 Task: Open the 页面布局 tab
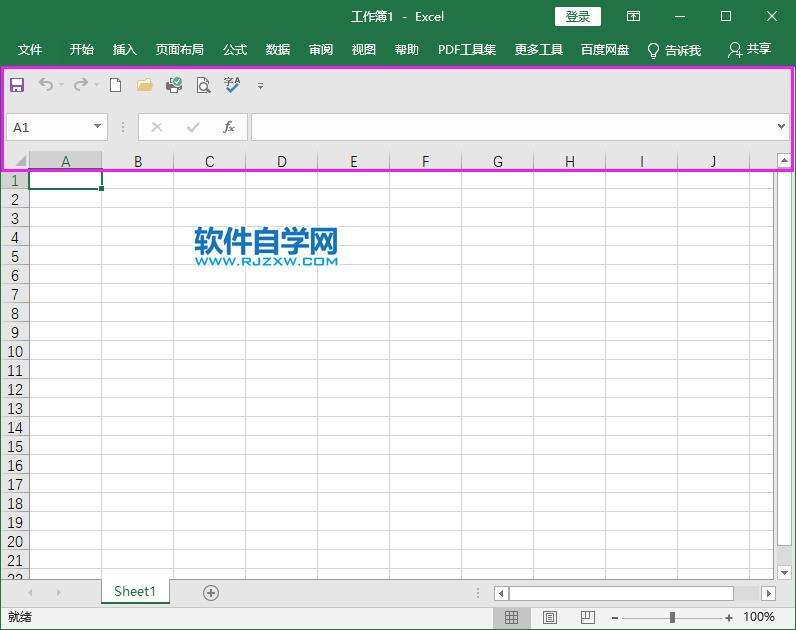(x=180, y=50)
